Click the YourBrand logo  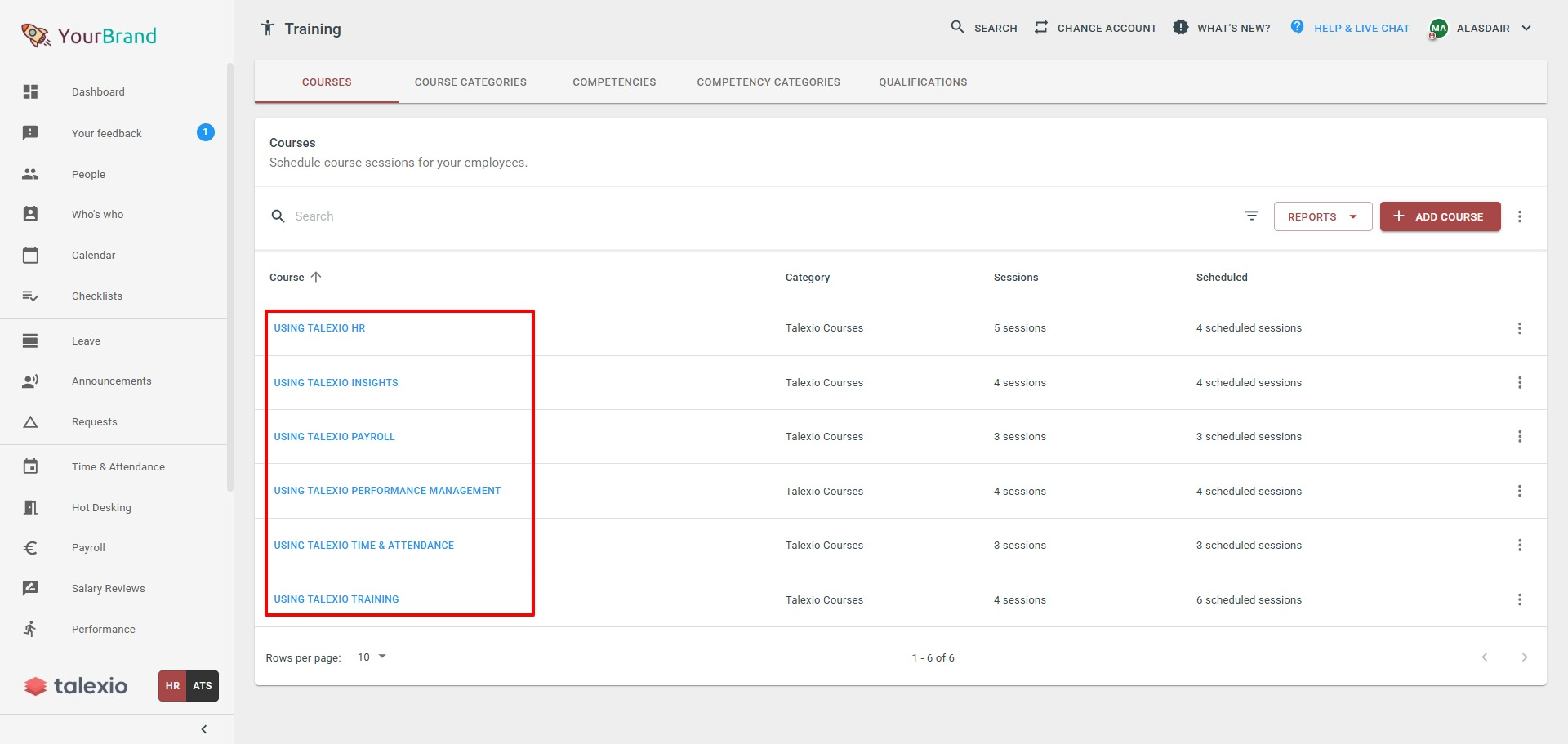click(88, 35)
